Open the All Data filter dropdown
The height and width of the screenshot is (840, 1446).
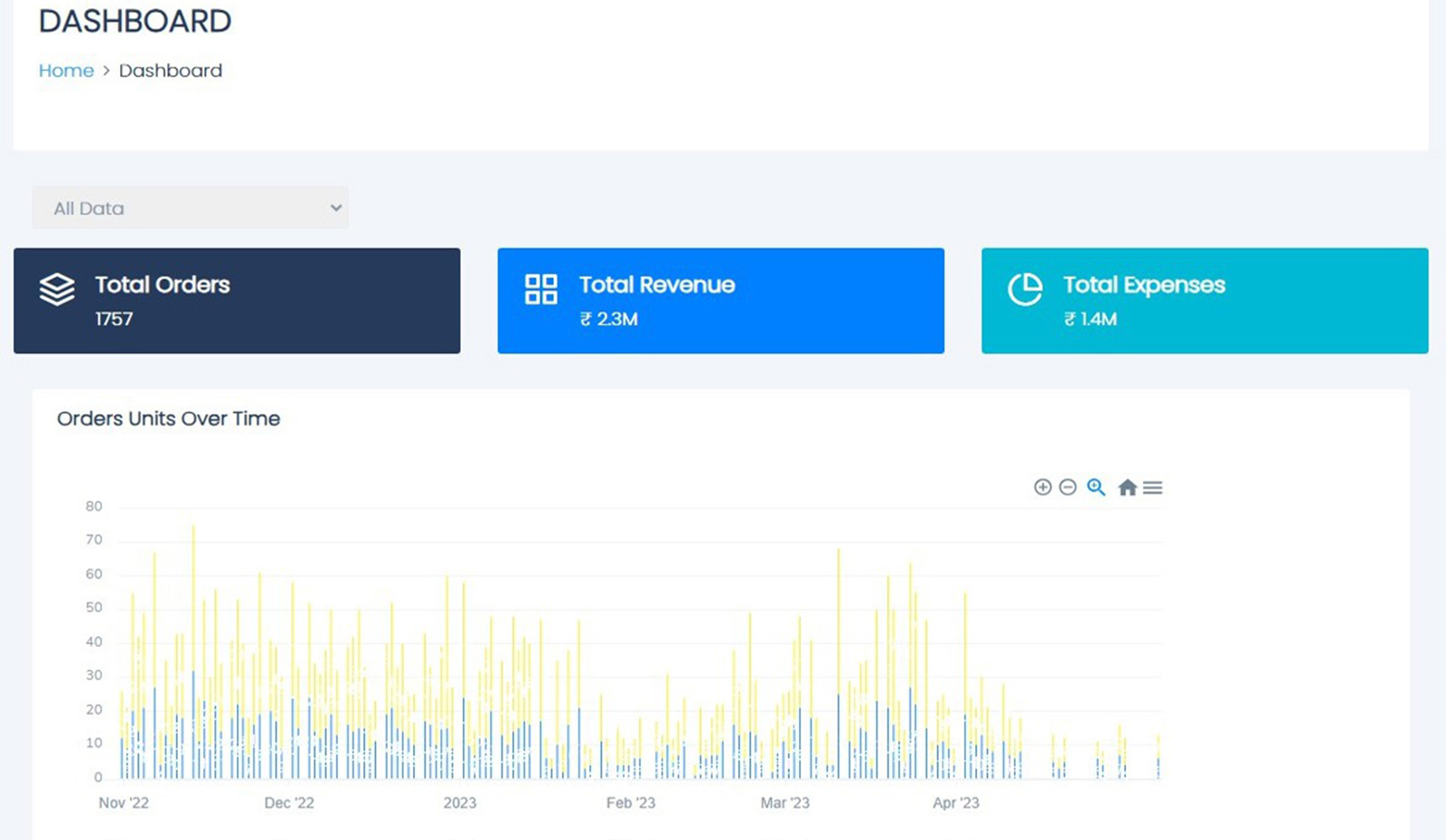(x=190, y=208)
